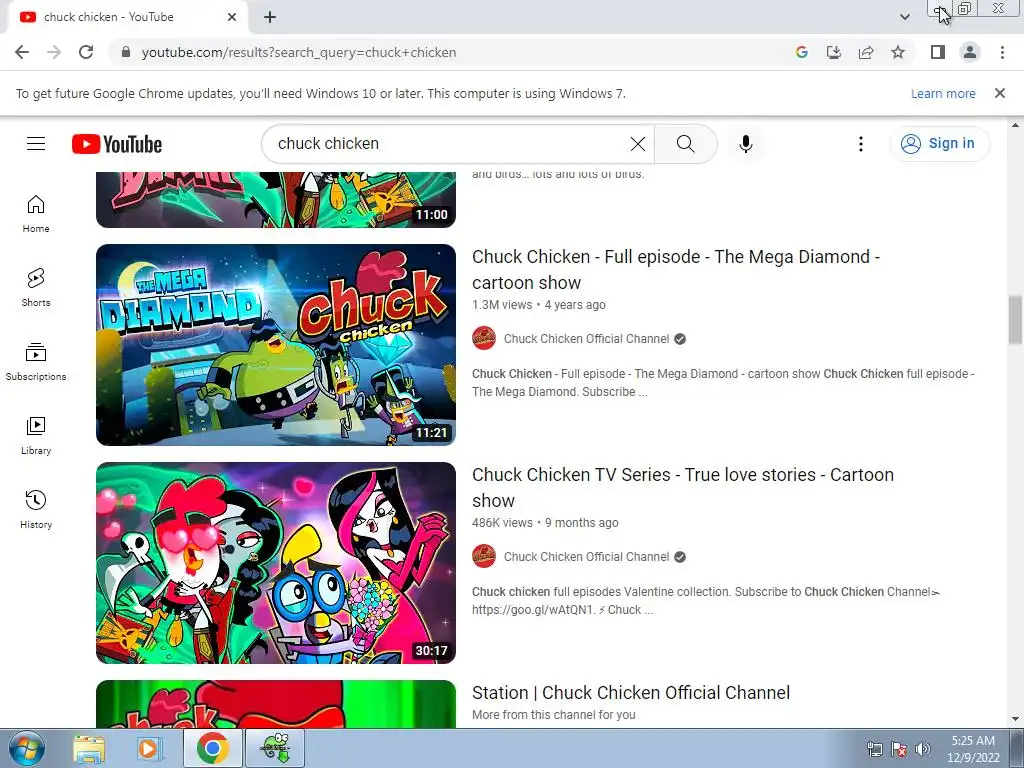Open History in the sidebar
1024x768 pixels.
(36, 509)
